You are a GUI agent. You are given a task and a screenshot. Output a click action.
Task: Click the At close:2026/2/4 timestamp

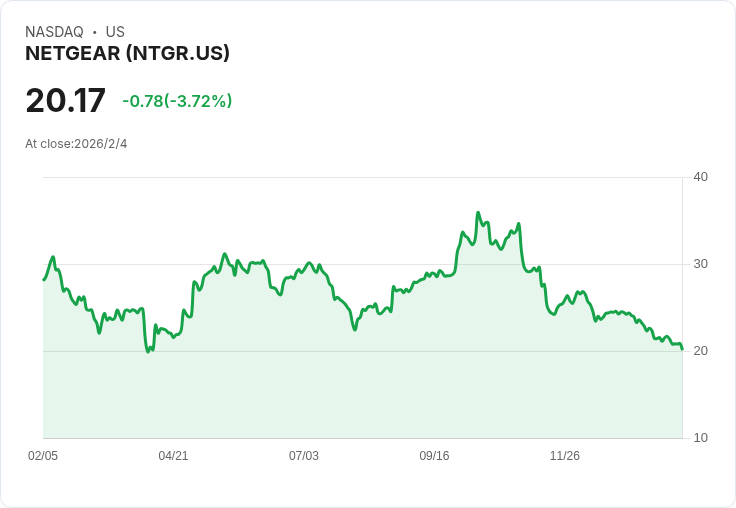(76, 144)
